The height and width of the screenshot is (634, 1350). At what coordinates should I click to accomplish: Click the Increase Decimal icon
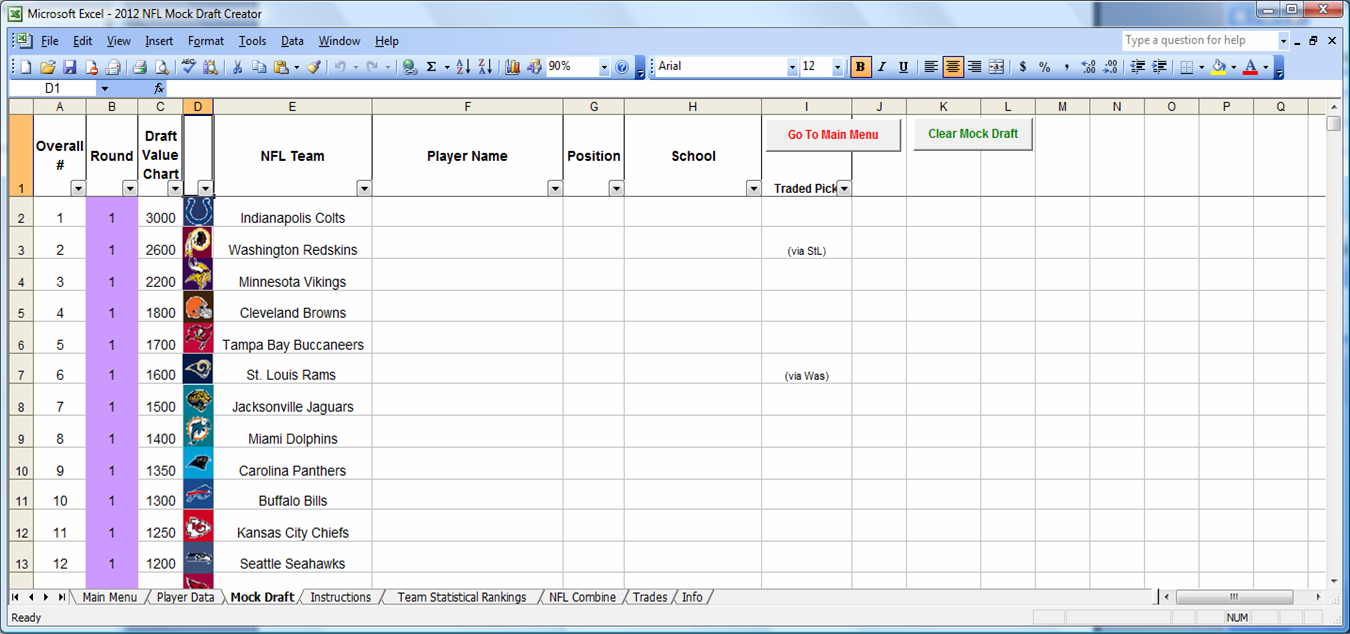(x=1089, y=67)
